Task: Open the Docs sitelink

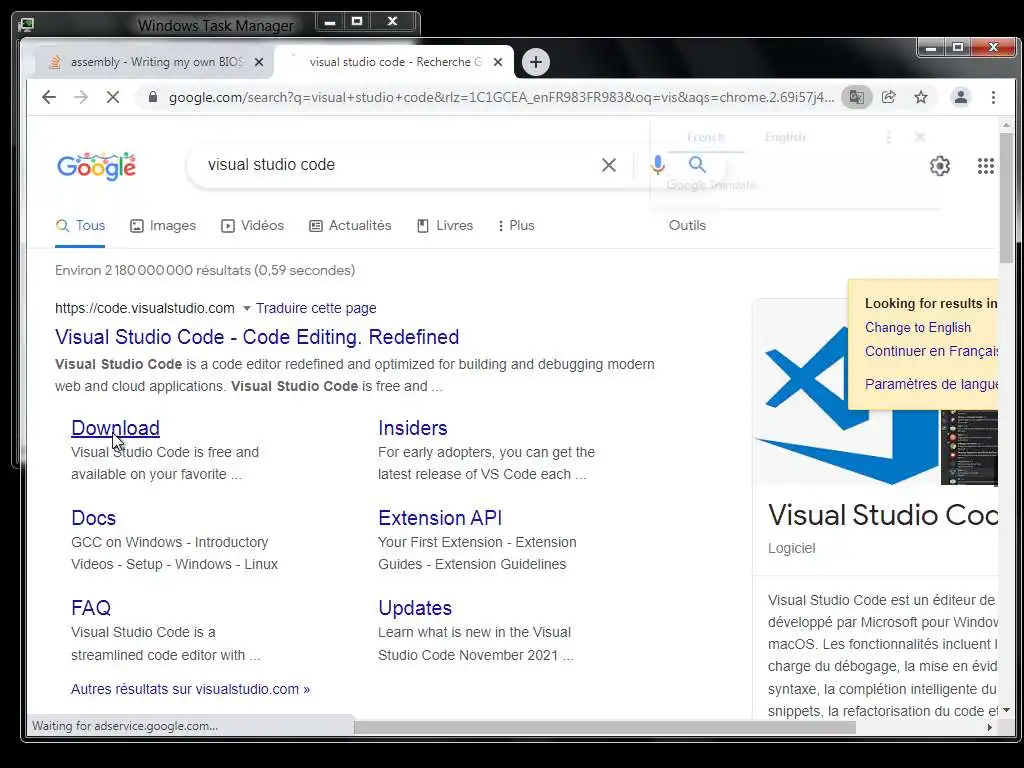Action: 93,518
